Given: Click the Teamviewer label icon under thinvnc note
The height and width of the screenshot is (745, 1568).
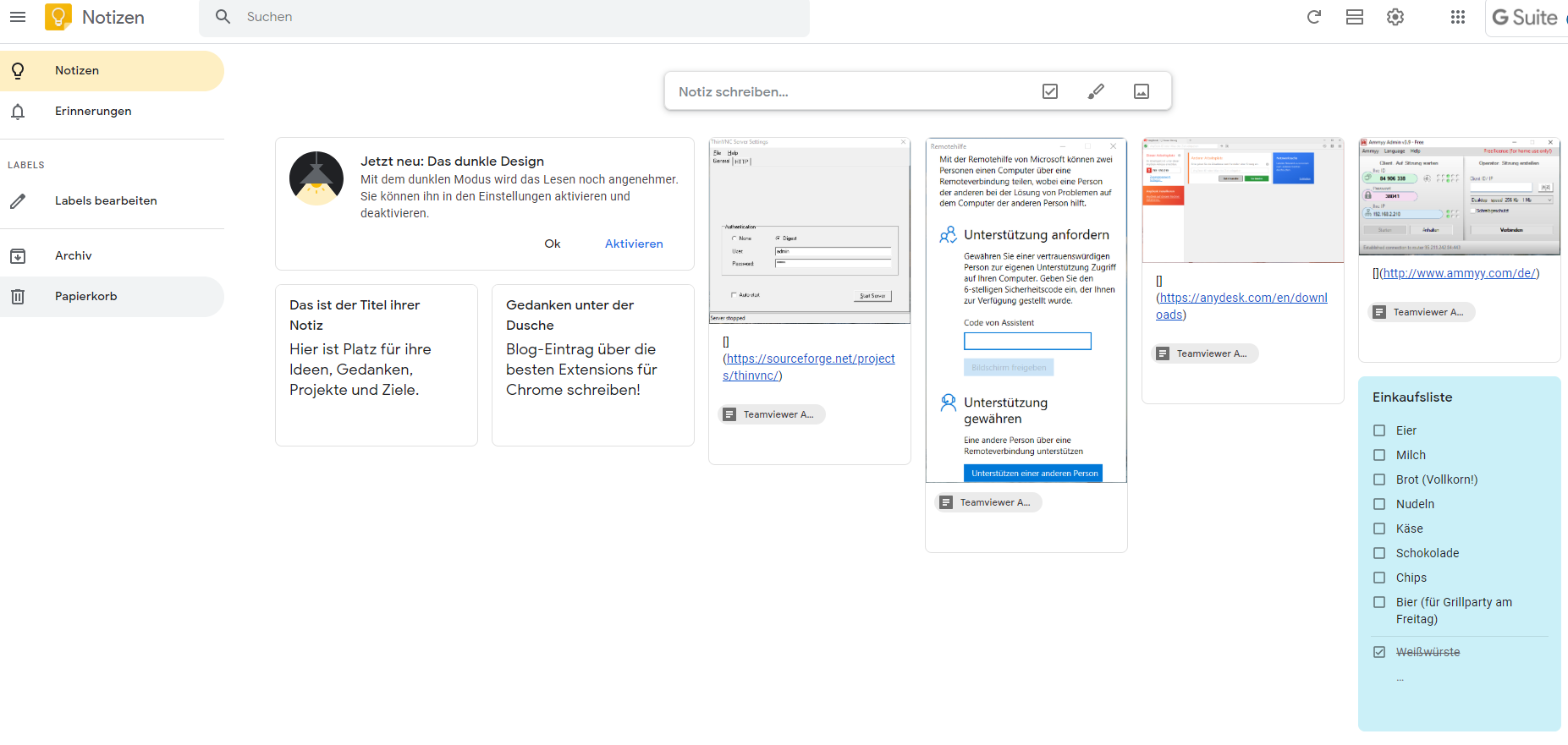Looking at the screenshot, I should pos(729,414).
